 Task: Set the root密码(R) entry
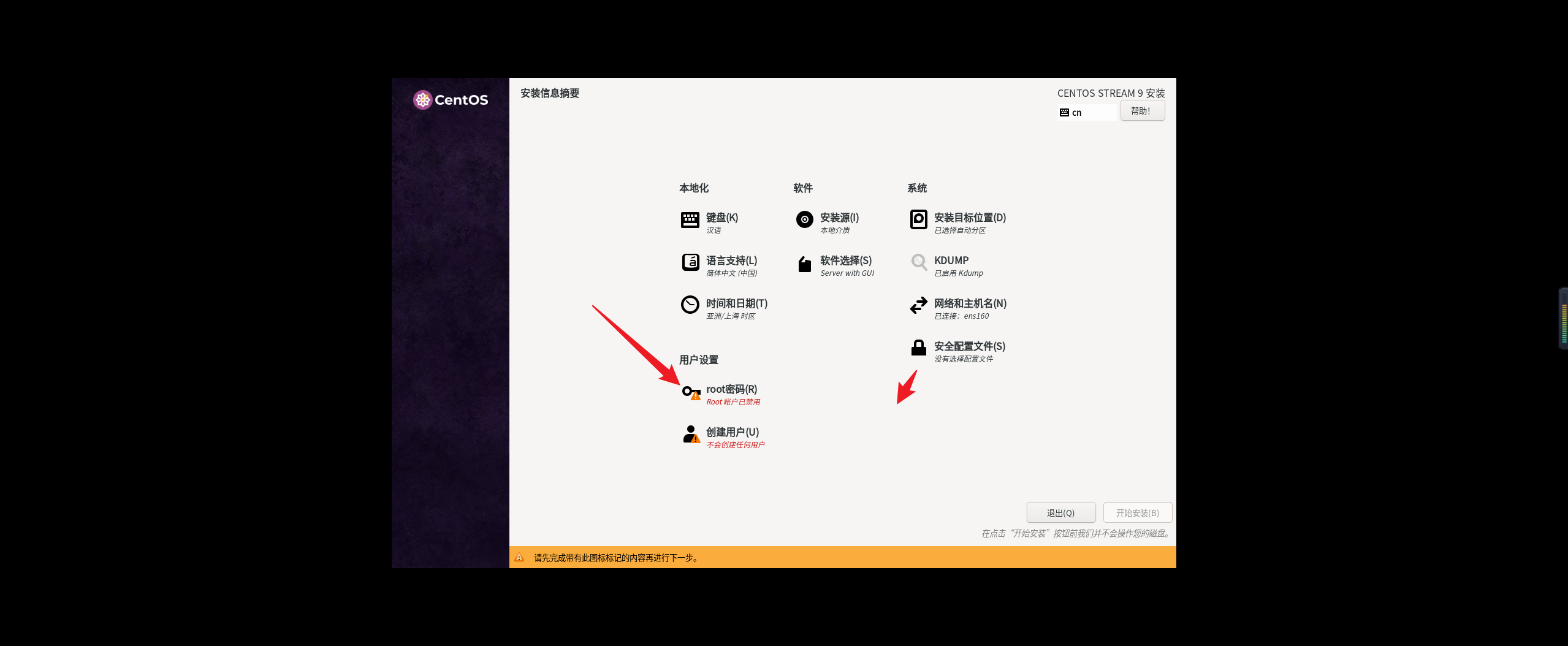point(731,389)
